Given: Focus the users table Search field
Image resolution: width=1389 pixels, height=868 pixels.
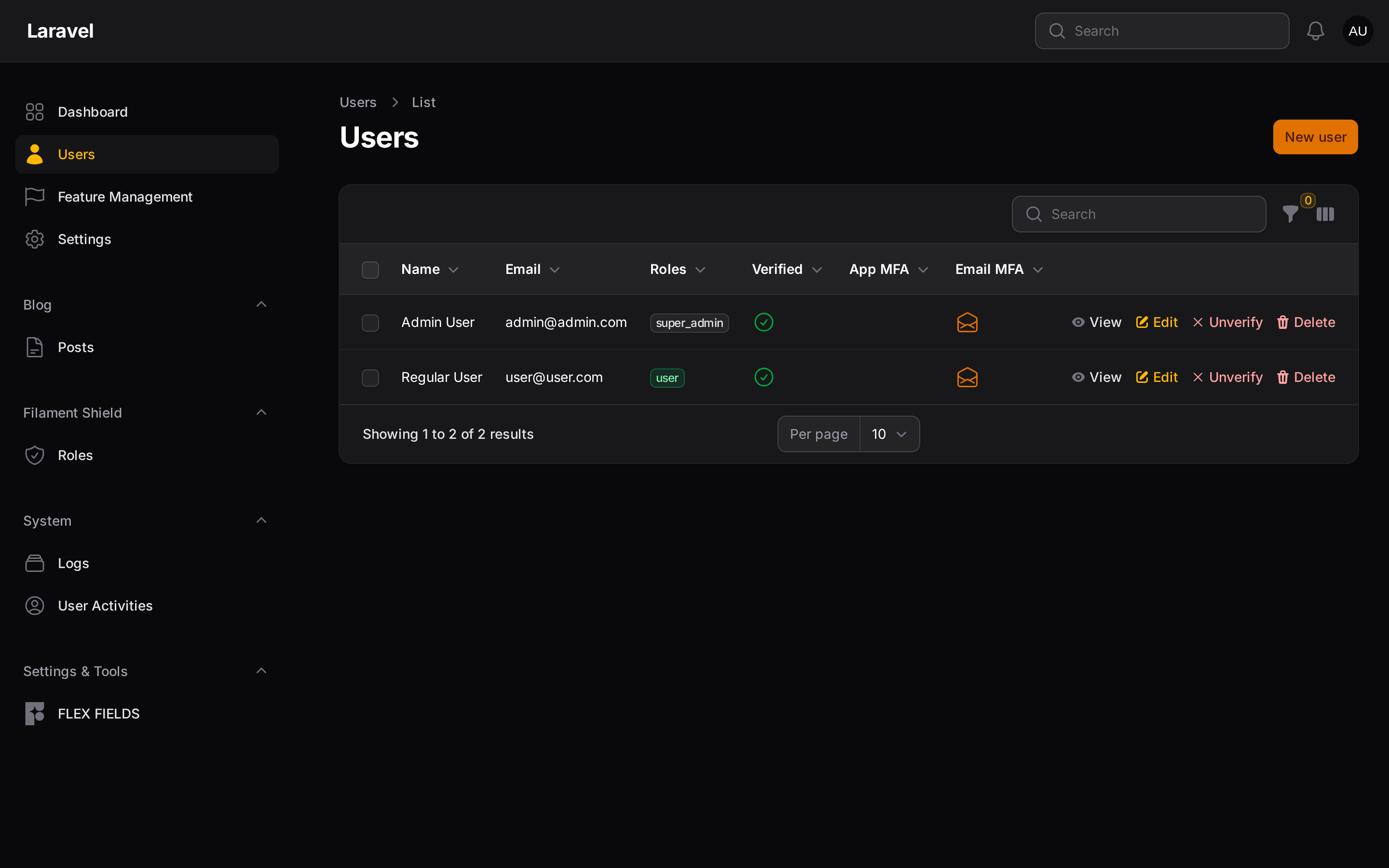Looking at the screenshot, I should 1139,214.
